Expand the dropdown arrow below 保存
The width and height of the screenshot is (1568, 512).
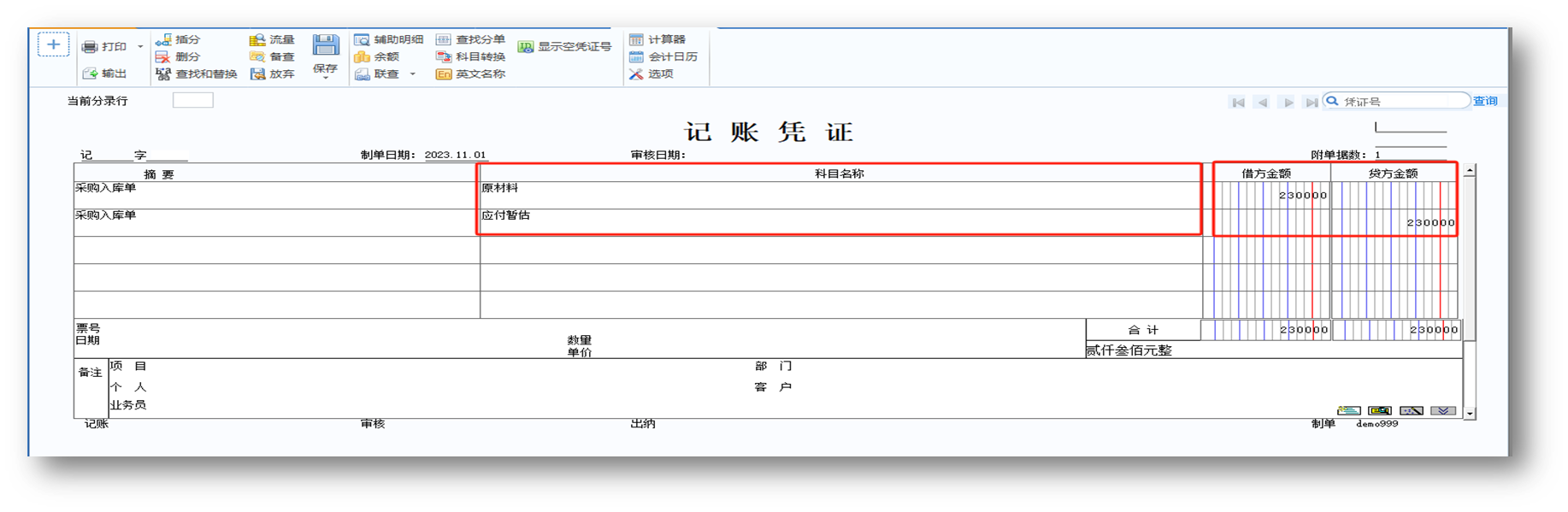pos(326,79)
